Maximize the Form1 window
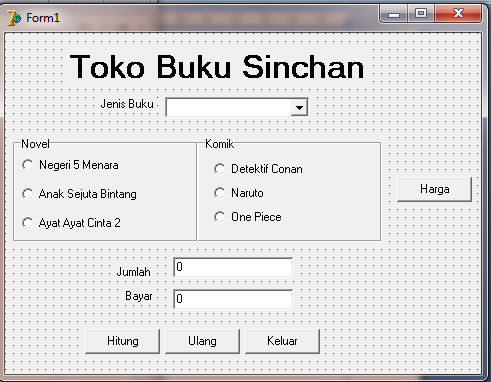The image size is (491, 382). (421, 14)
